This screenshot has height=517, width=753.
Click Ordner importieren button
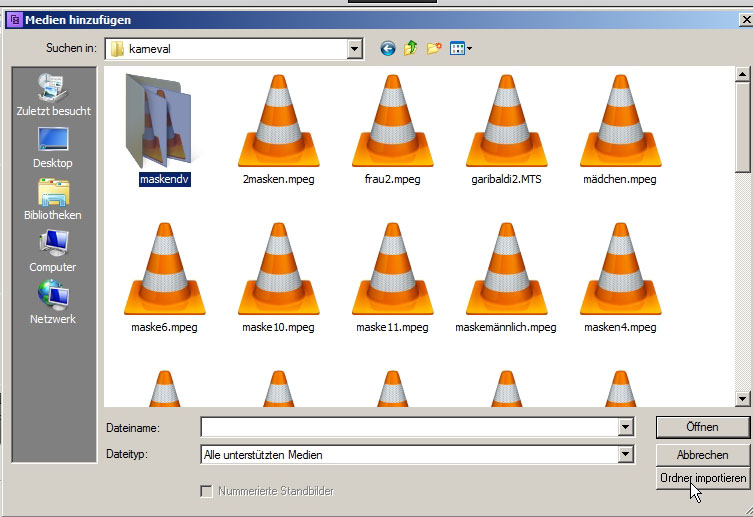(702, 478)
